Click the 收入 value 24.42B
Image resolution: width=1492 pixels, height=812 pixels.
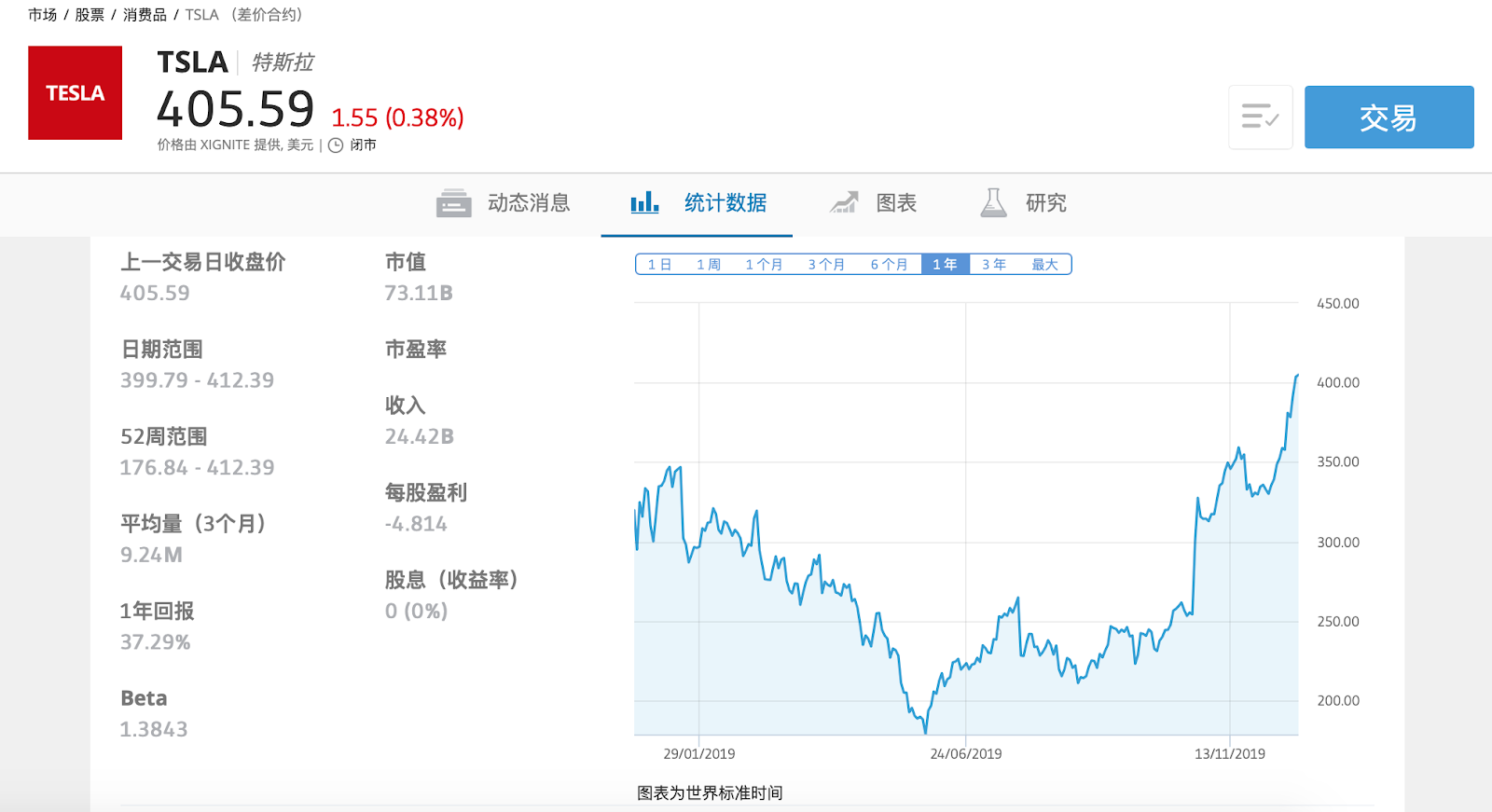coord(420,436)
